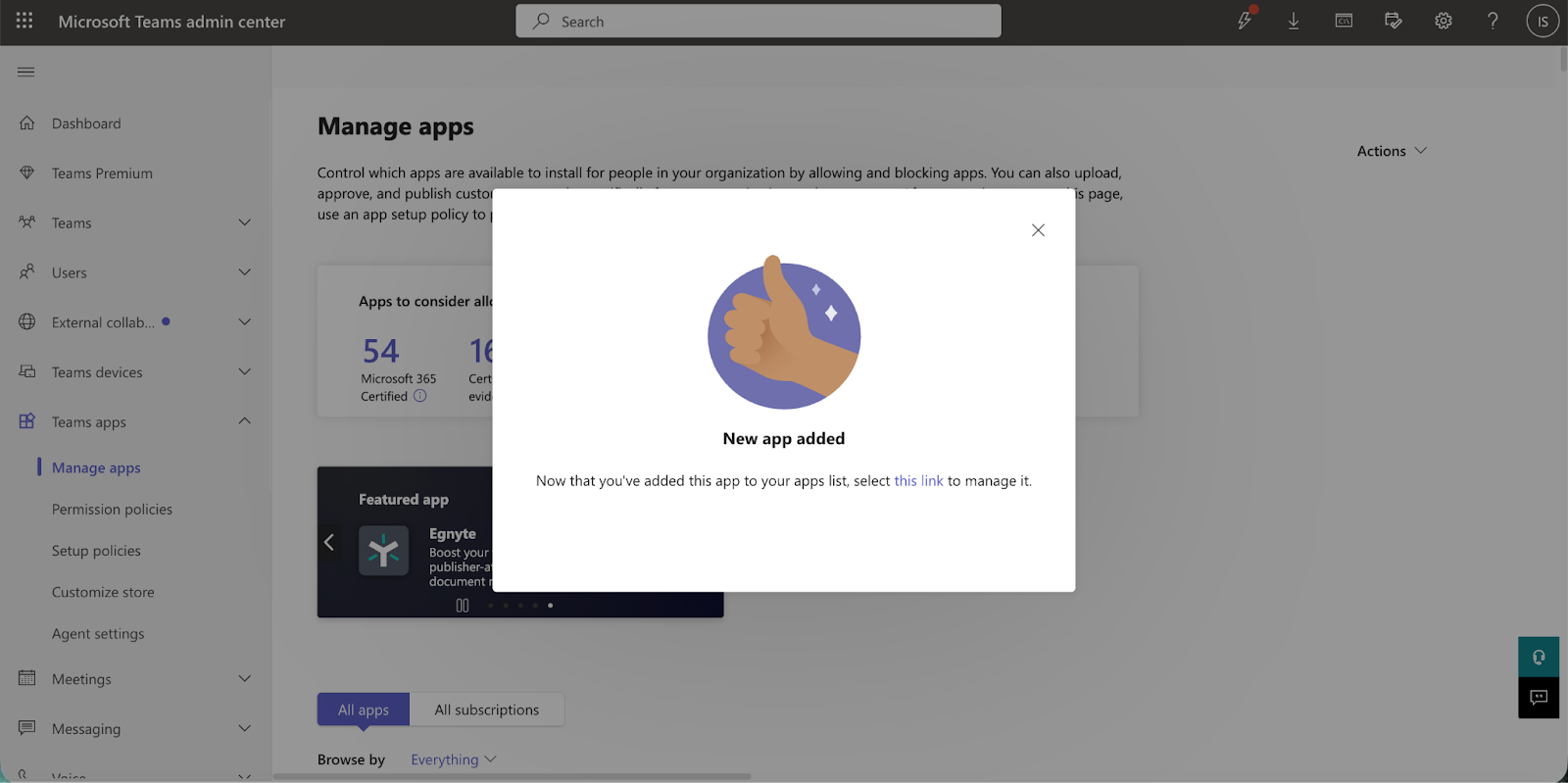Click the Teams people icon

pos(27,222)
